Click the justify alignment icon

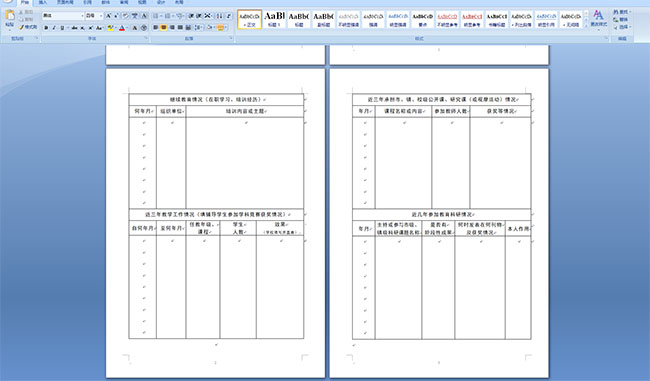pos(180,27)
